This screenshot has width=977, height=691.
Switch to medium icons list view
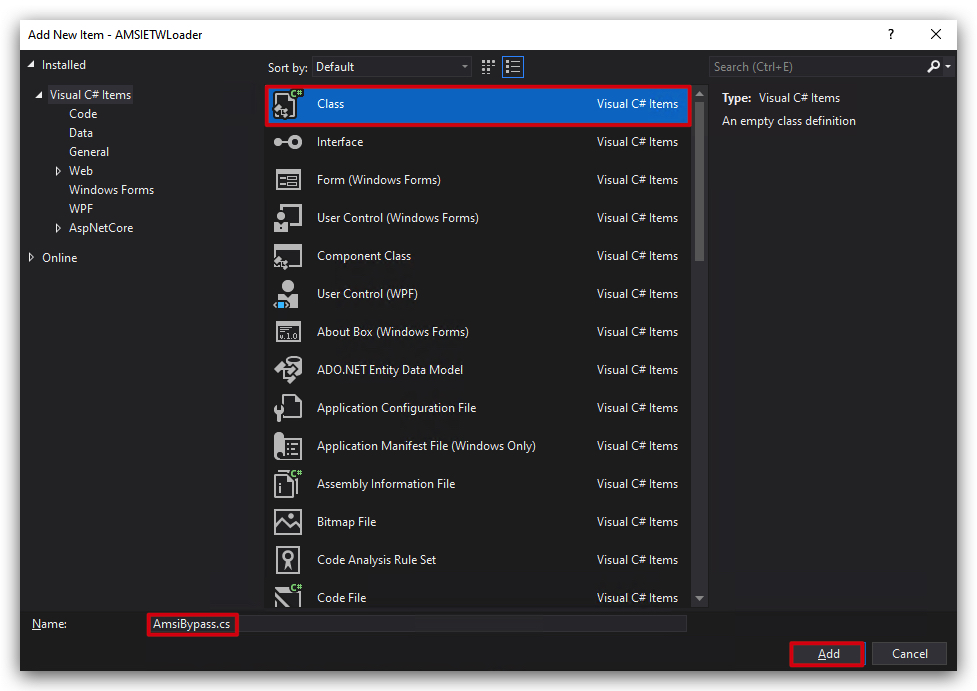[513, 67]
